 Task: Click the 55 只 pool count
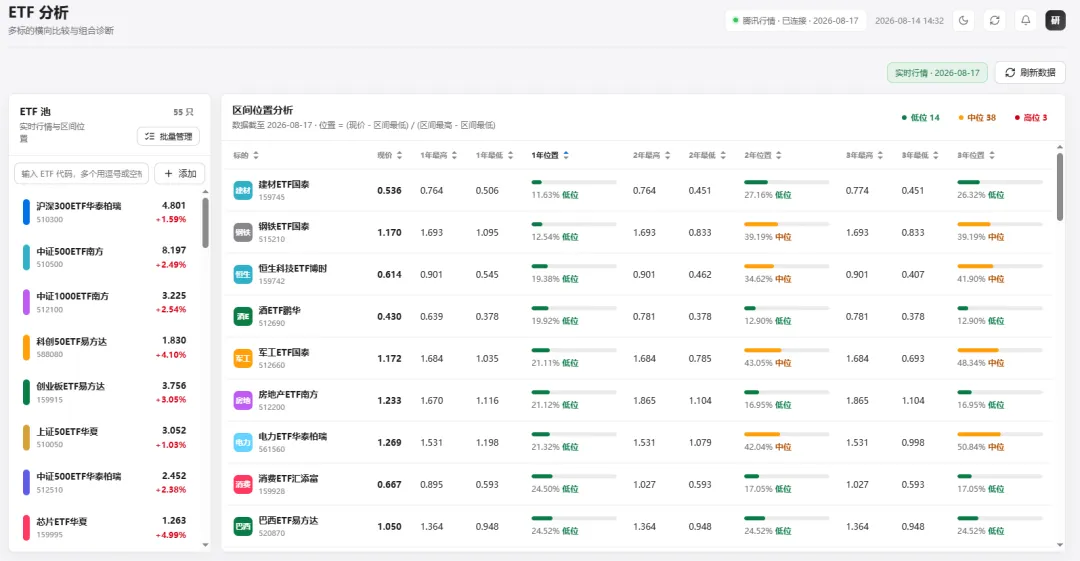[x=183, y=112]
